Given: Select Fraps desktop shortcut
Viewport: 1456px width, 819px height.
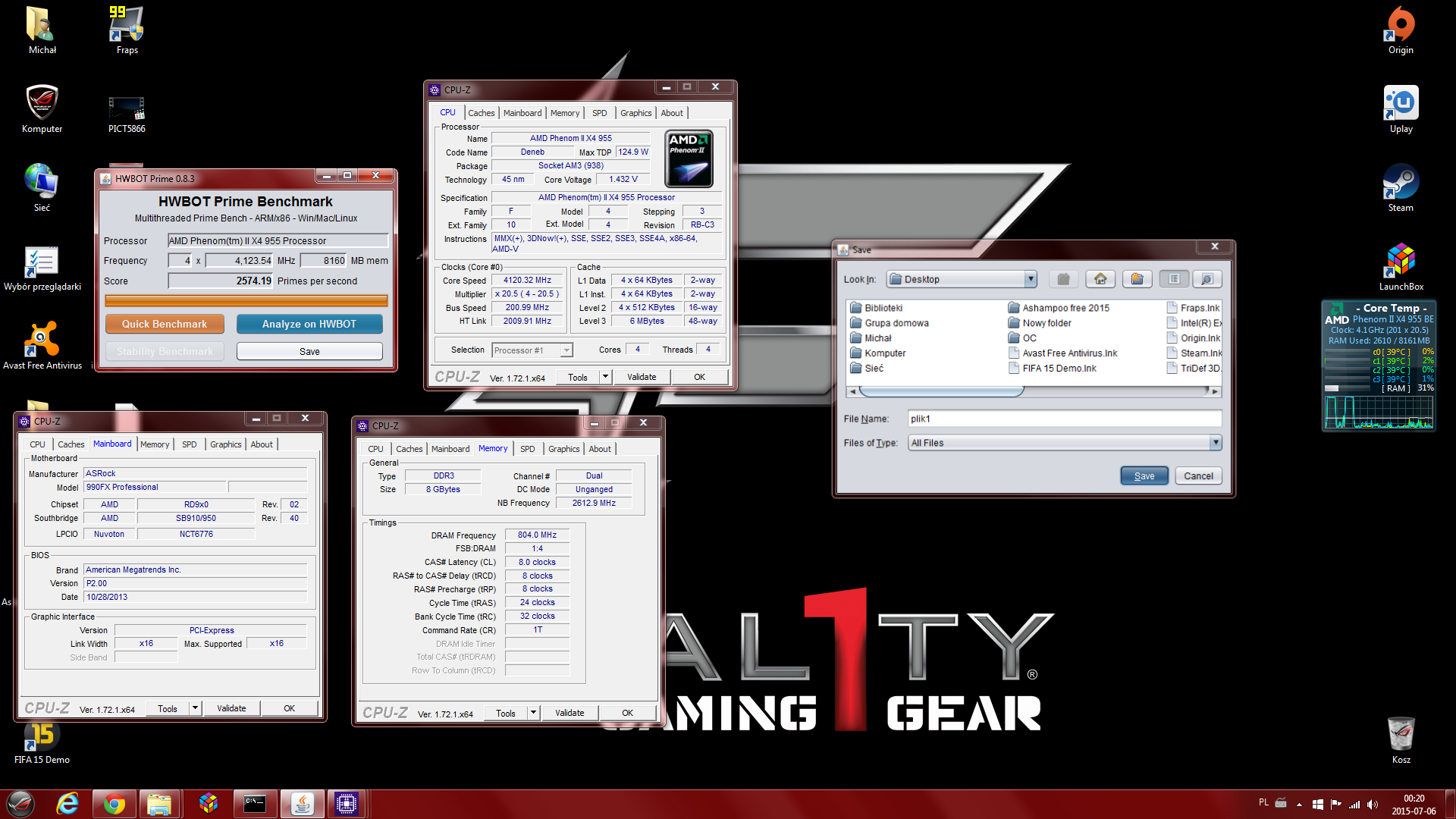Looking at the screenshot, I should [127, 31].
